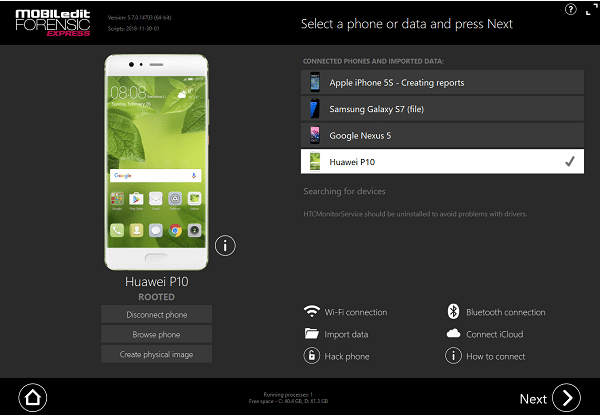The width and height of the screenshot is (600, 415).
Task: Click the ROOTED status label
Action: [157, 297]
